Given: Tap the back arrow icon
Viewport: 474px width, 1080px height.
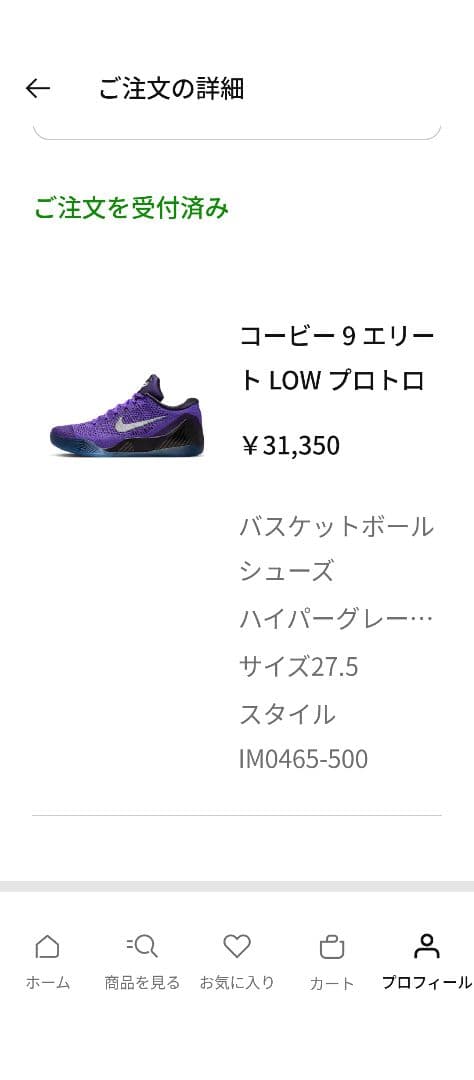Looking at the screenshot, I should tap(38, 88).
